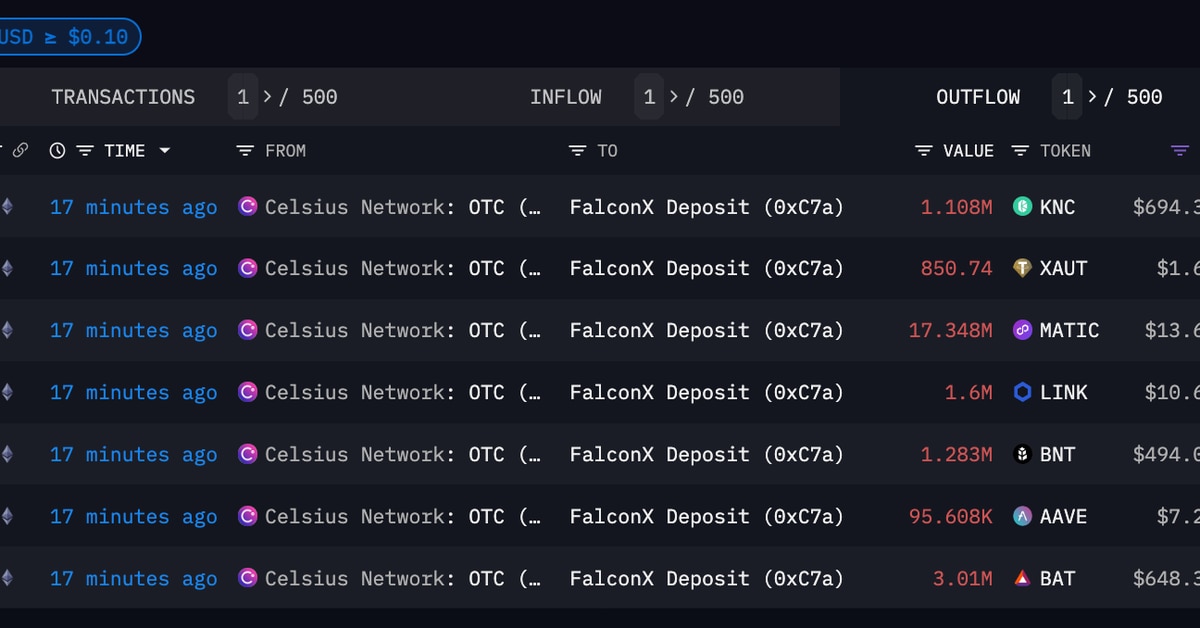Click the MATIC token icon
Image resolution: width=1200 pixels, height=628 pixels.
click(x=1022, y=330)
